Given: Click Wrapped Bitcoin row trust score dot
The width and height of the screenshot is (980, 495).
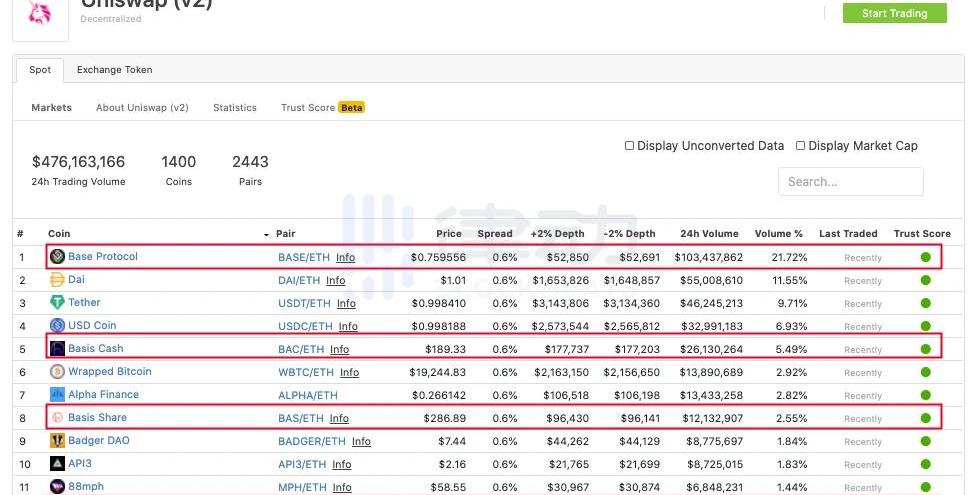Looking at the screenshot, I should tap(926, 372).
